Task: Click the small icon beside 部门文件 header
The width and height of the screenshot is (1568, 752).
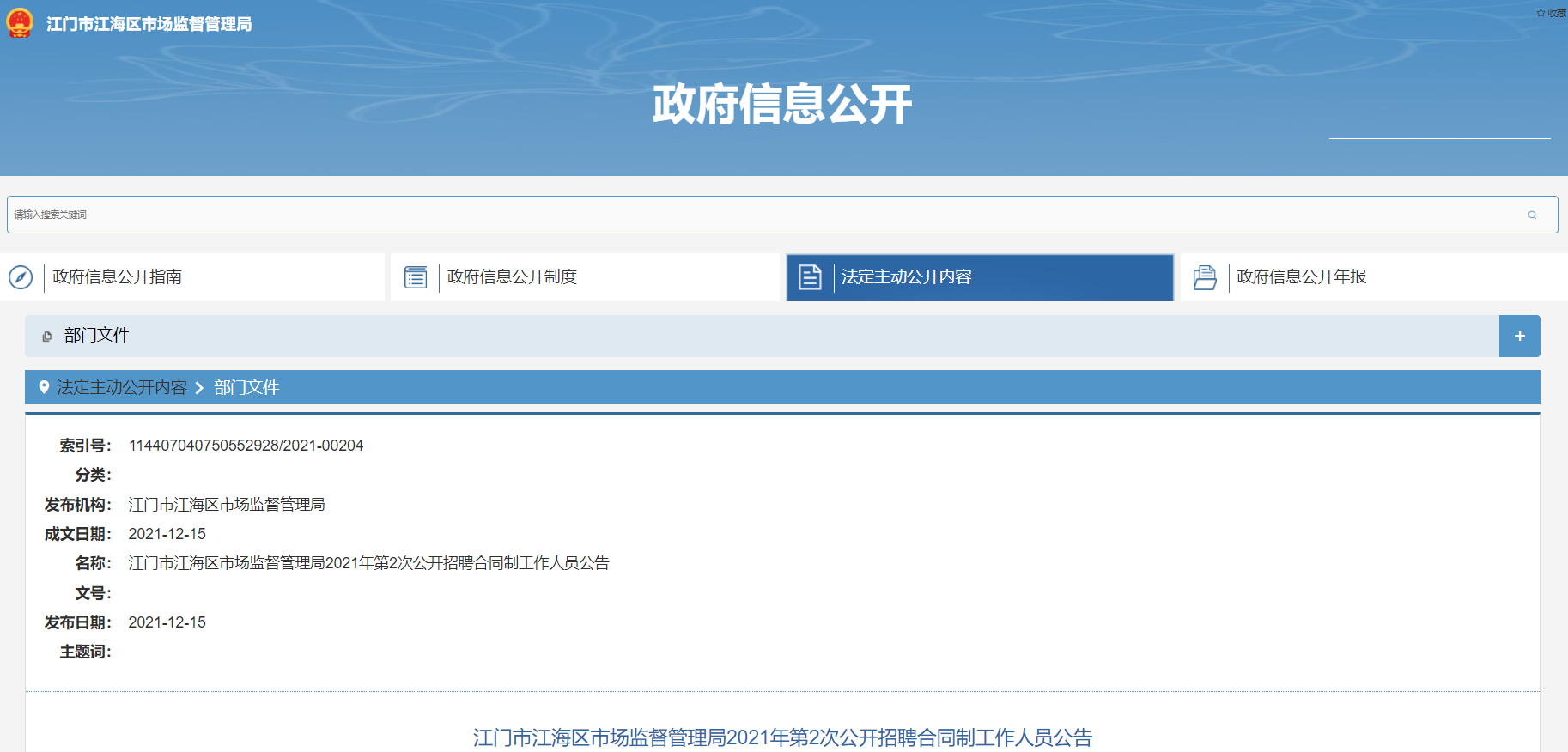Action: click(47, 337)
